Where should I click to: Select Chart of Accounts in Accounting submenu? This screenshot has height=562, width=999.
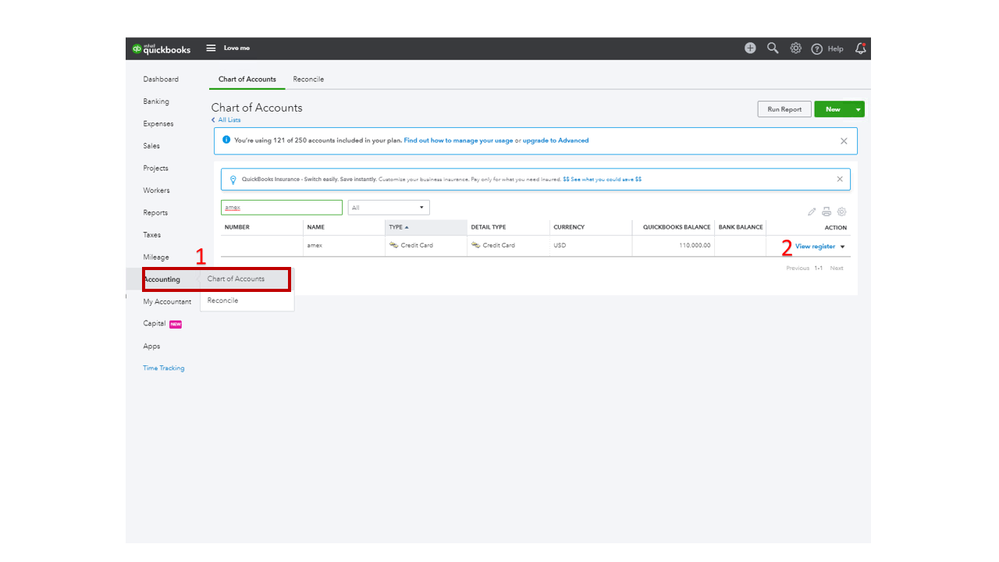point(236,279)
